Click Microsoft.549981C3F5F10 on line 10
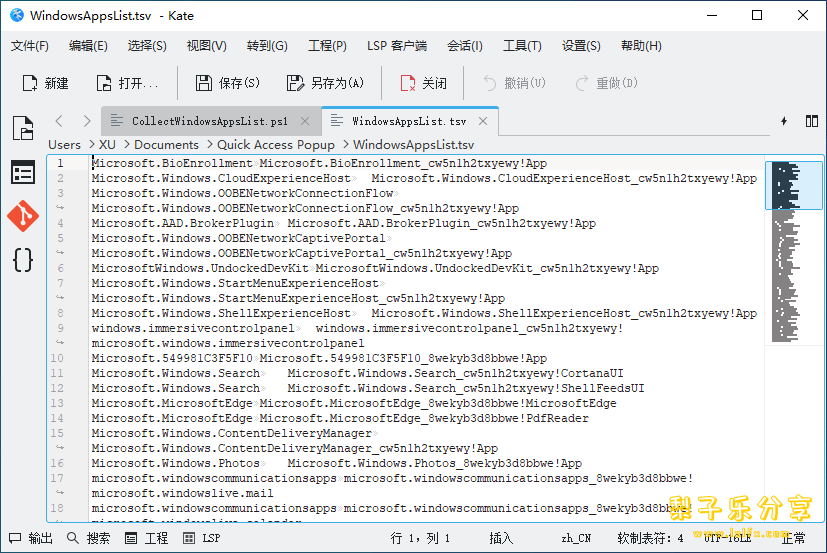This screenshot has height=553, width=827. click(x=172, y=358)
